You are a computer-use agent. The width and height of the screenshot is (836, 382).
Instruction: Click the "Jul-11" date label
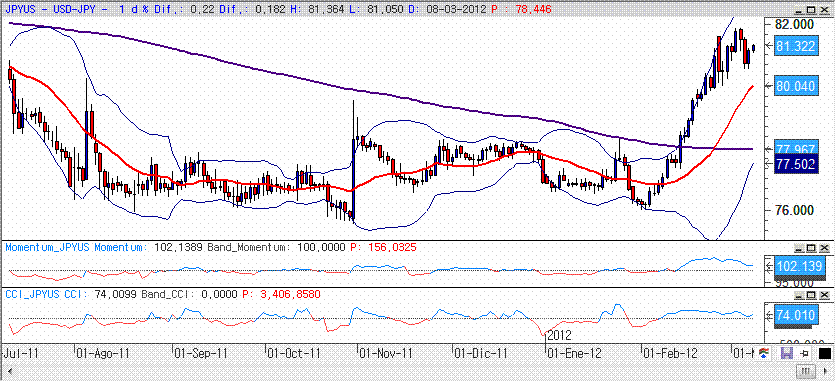coord(20,353)
